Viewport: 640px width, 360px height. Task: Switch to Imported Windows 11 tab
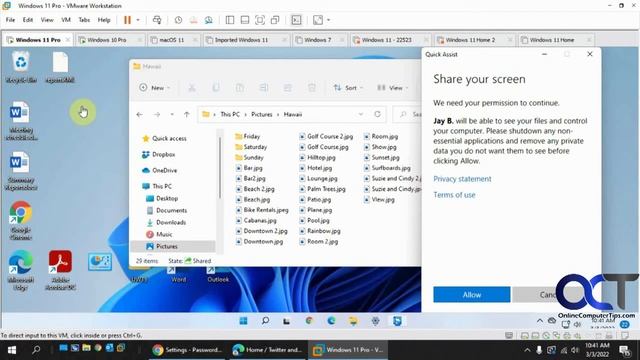pyautogui.click(x=242, y=40)
